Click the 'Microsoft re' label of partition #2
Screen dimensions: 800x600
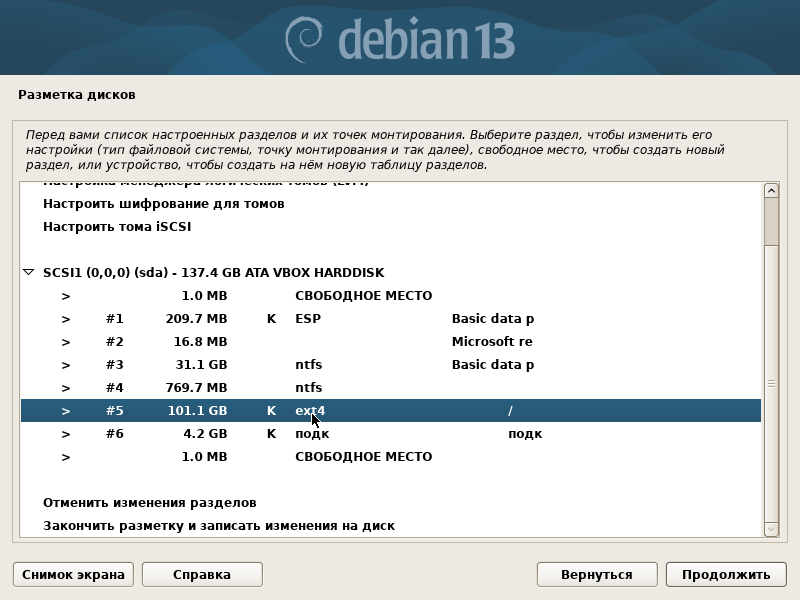pyautogui.click(x=492, y=342)
